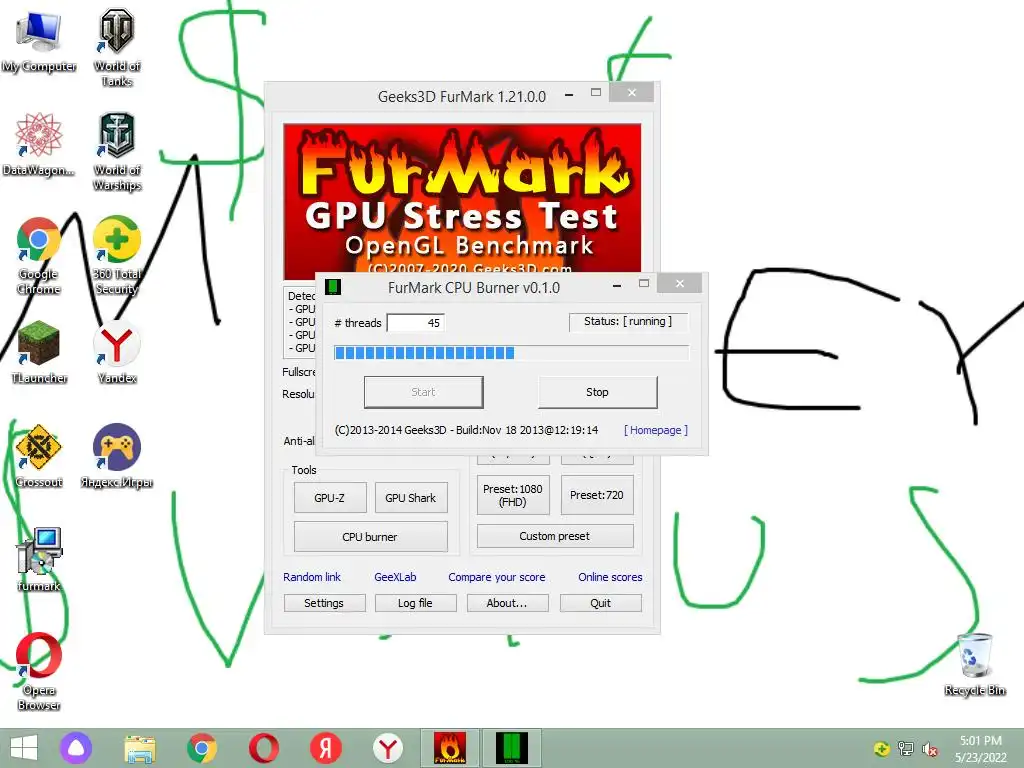Click the taskbar clock showing 5:01 PM

point(981,748)
